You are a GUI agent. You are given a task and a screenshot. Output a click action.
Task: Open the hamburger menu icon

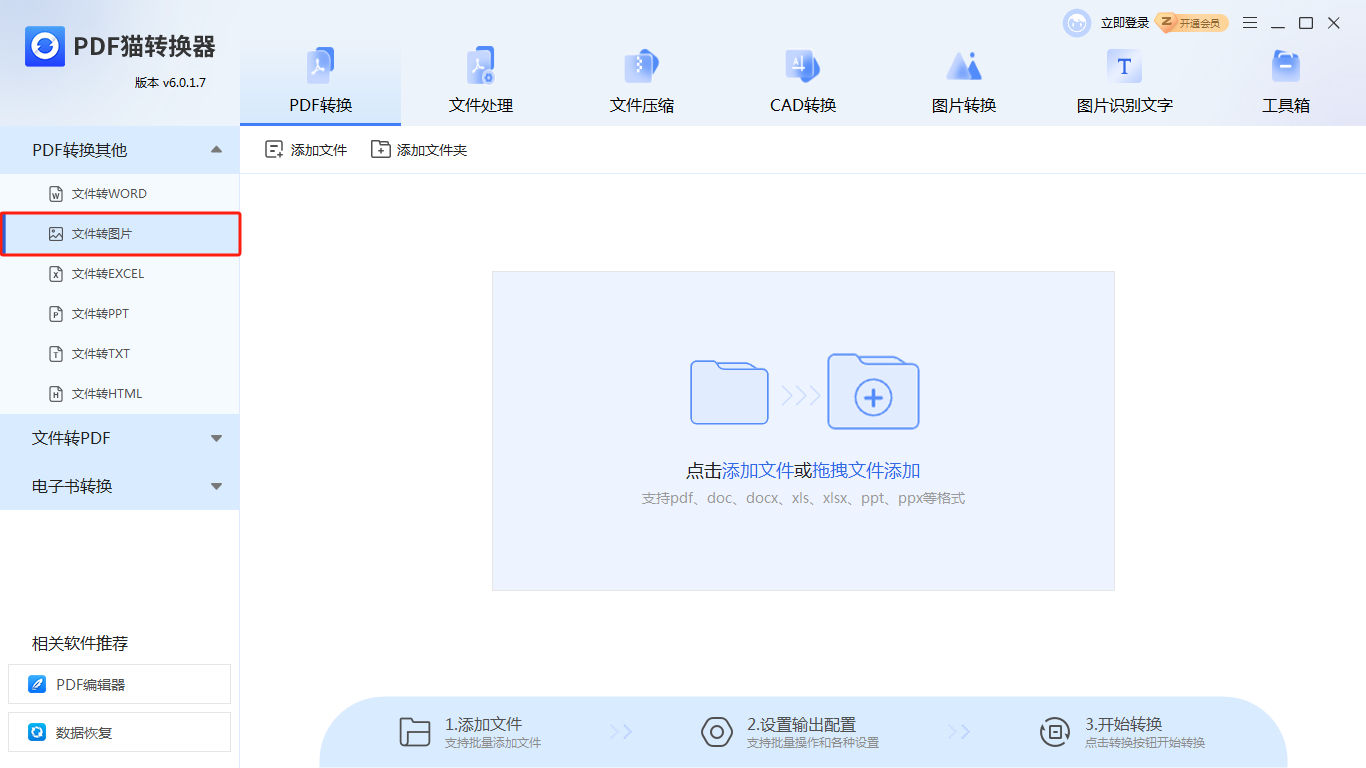pyautogui.click(x=1250, y=23)
